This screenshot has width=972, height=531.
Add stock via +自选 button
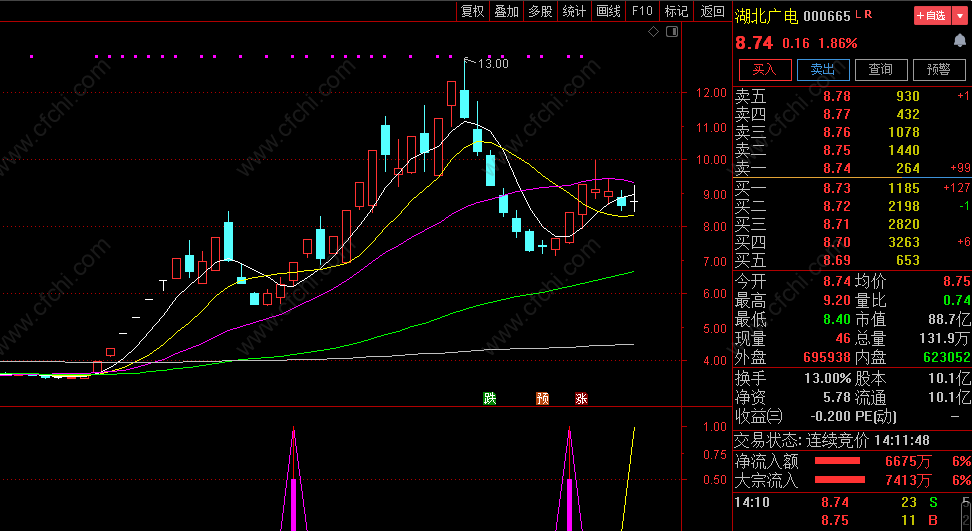coord(932,16)
